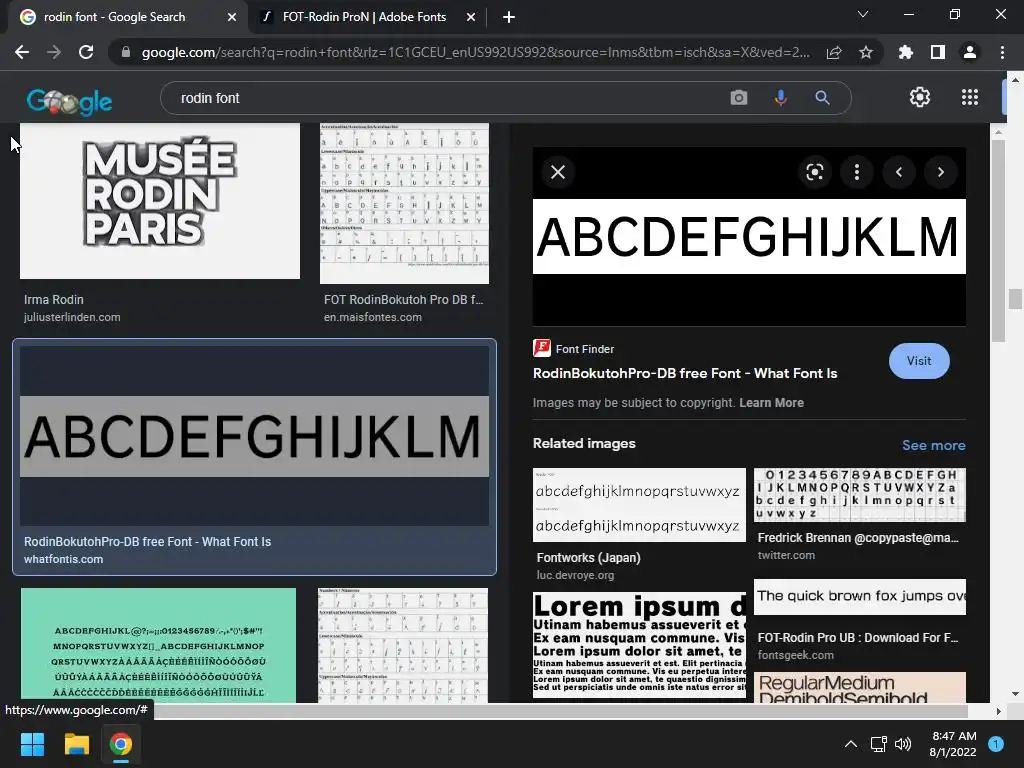
Task: Click the preview panel vertical scrollbar
Action: tap(998, 240)
